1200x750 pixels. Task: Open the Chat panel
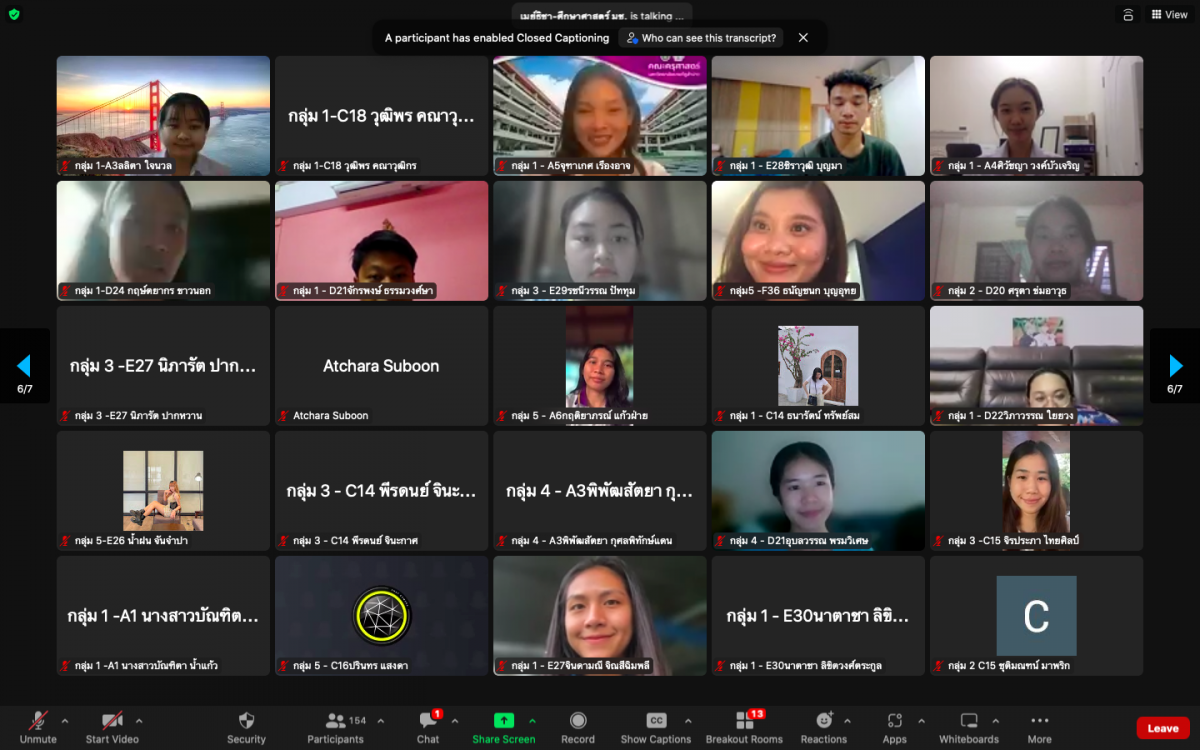428,727
